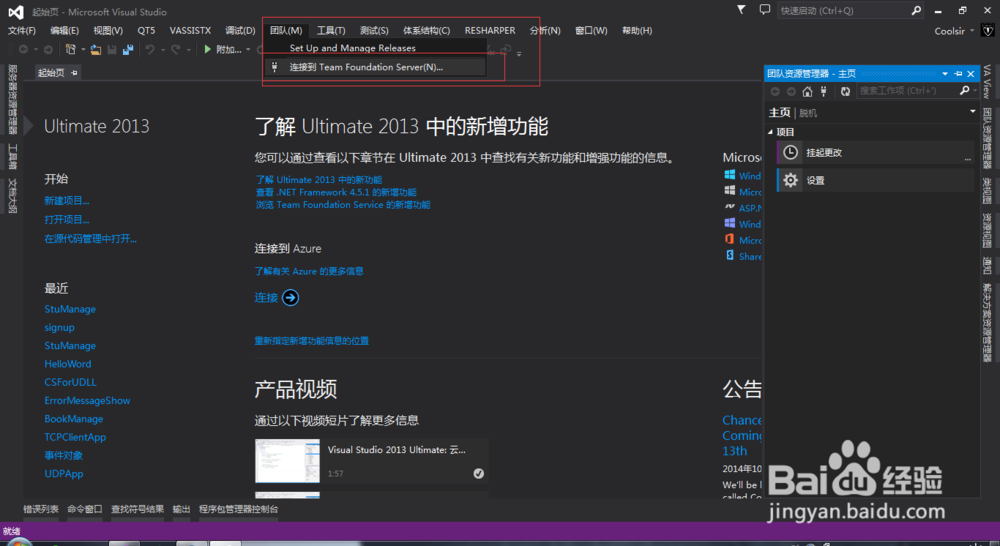Click the Quick Launch magnifier icon

(x=916, y=10)
